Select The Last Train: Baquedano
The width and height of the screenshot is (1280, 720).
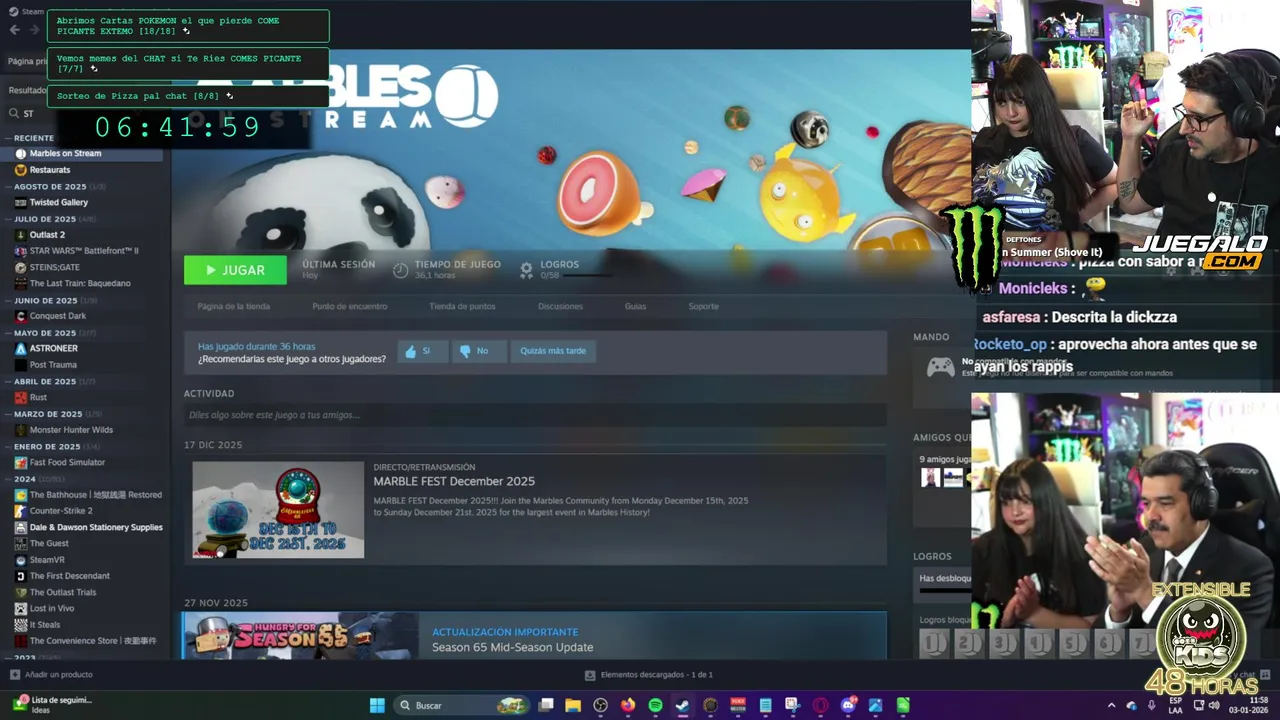pos(80,283)
